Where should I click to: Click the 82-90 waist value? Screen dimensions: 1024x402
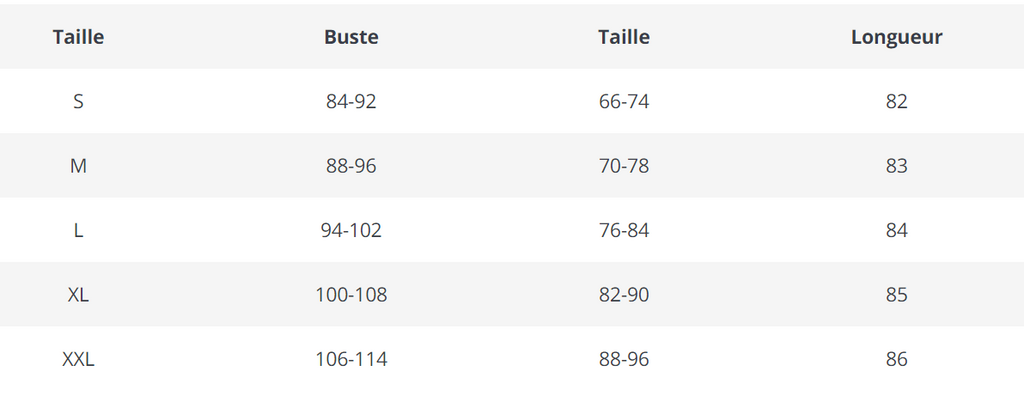tap(624, 295)
